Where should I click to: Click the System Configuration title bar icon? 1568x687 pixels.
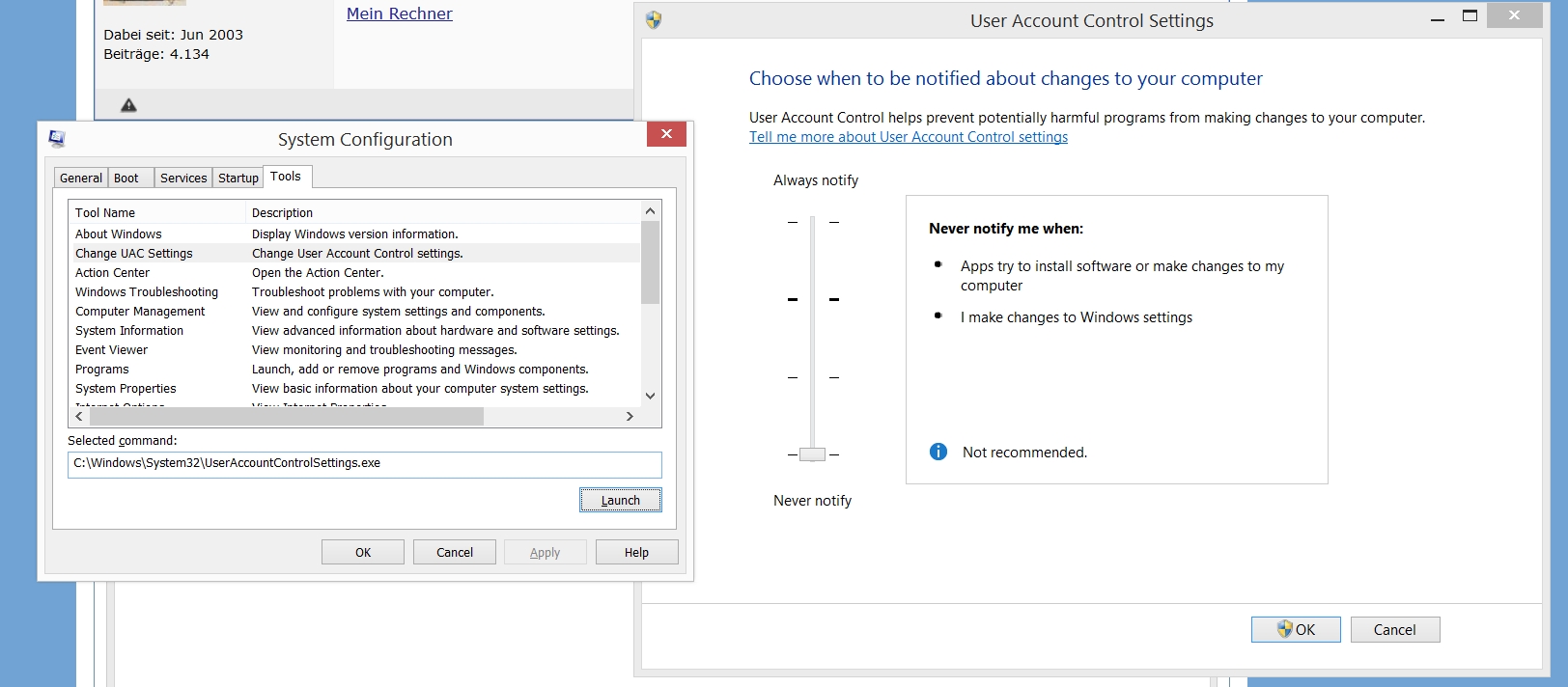point(57,139)
